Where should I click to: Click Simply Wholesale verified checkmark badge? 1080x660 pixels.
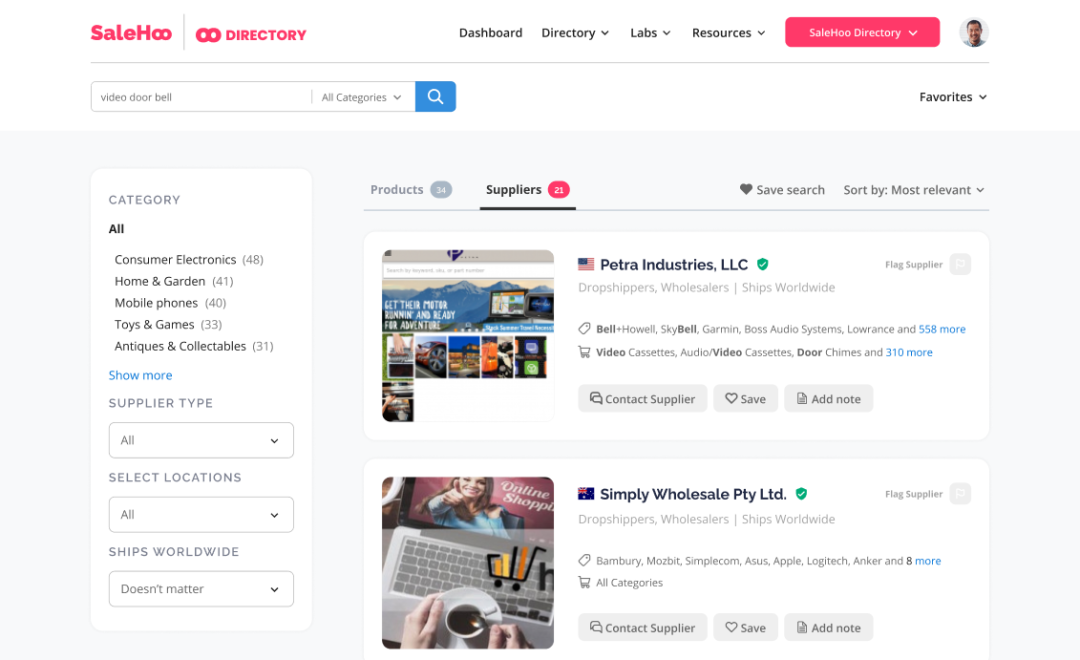pos(801,494)
